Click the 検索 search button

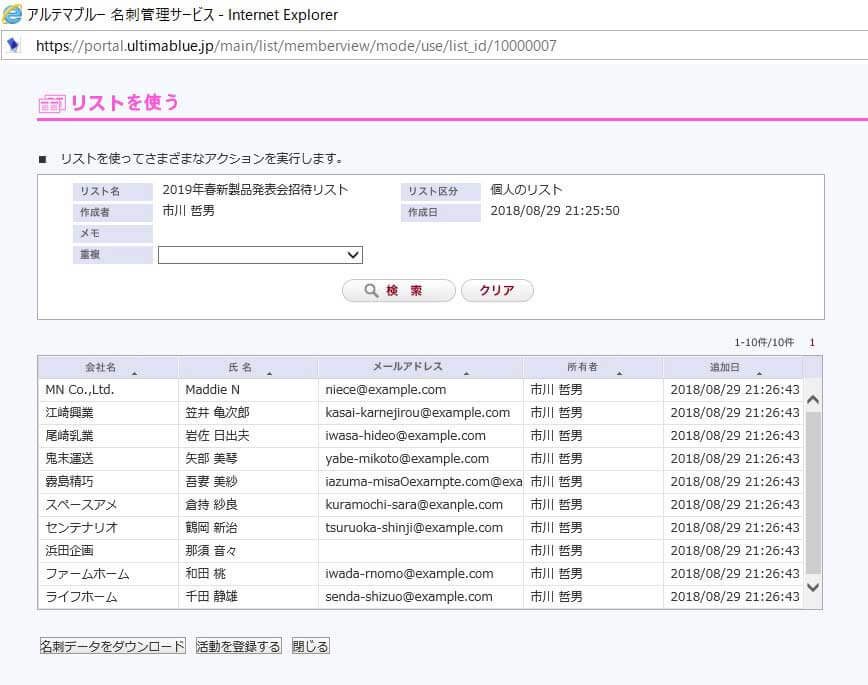coord(399,290)
